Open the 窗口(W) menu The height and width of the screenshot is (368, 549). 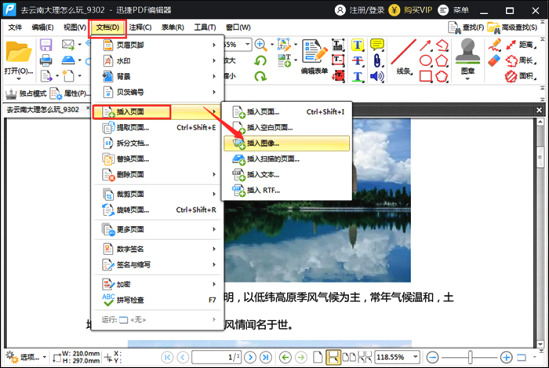238,27
